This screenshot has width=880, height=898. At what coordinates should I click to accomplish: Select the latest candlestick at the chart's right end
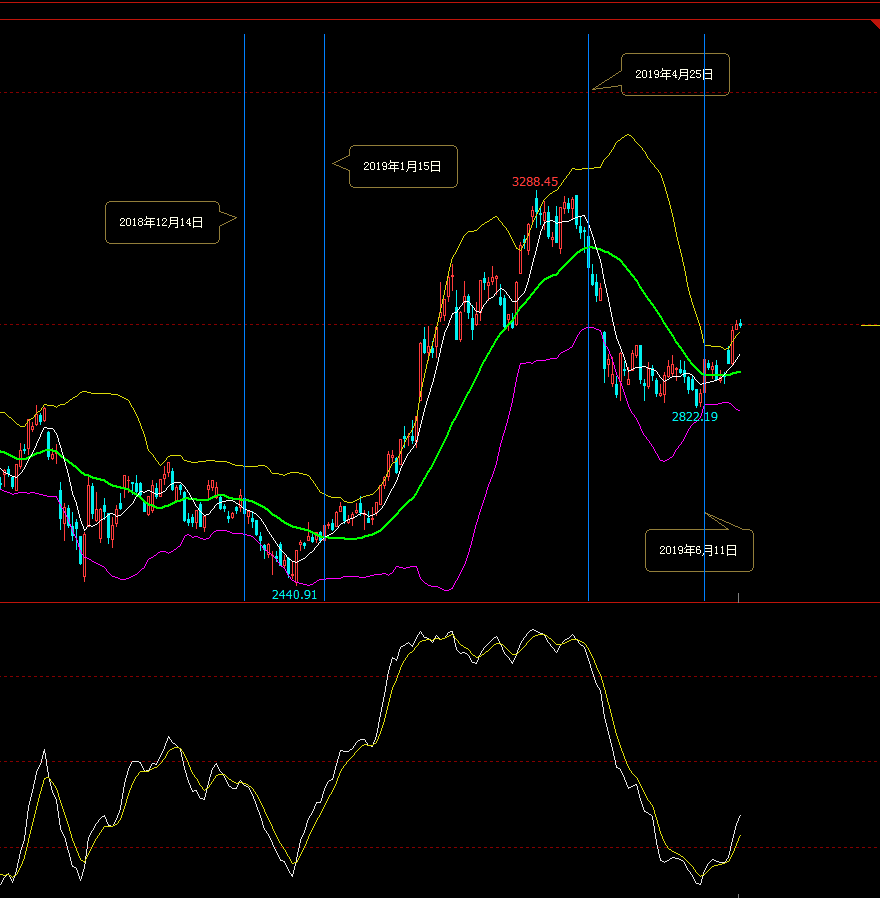pos(740,322)
